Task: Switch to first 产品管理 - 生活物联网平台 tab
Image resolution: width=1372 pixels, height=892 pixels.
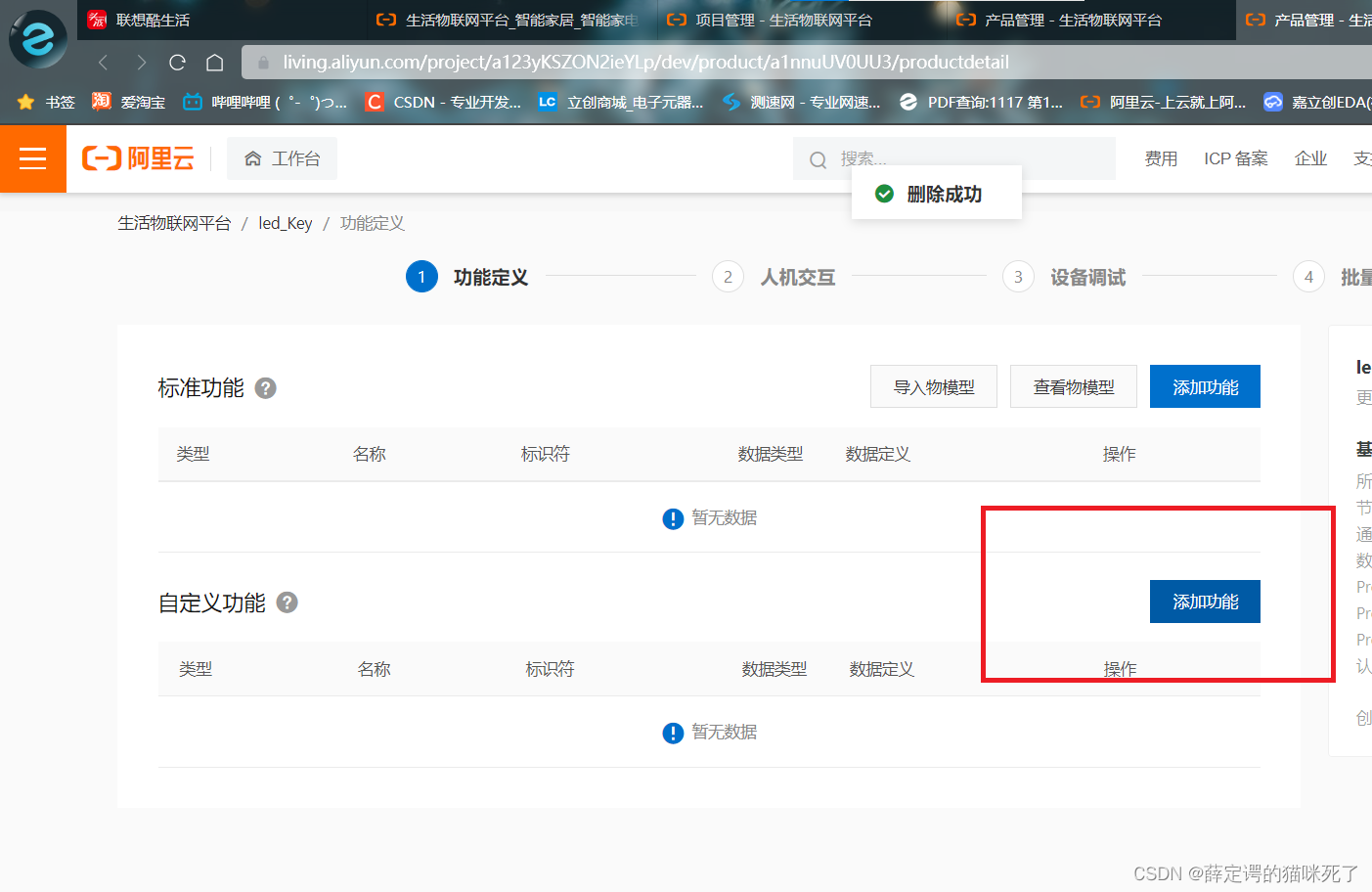Action: (1088, 20)
